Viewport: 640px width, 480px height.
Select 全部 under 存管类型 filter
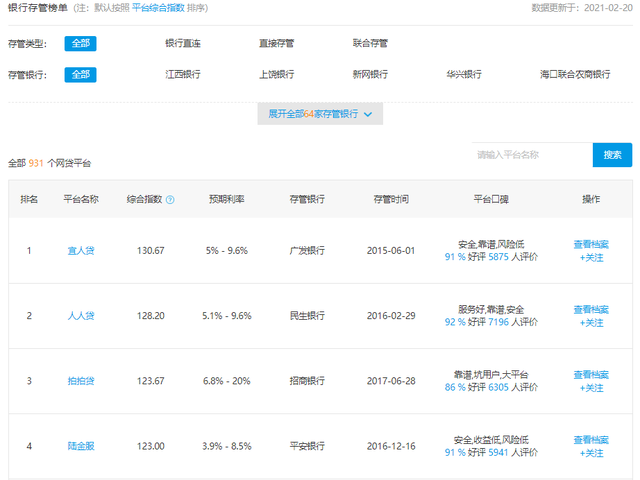80,43
